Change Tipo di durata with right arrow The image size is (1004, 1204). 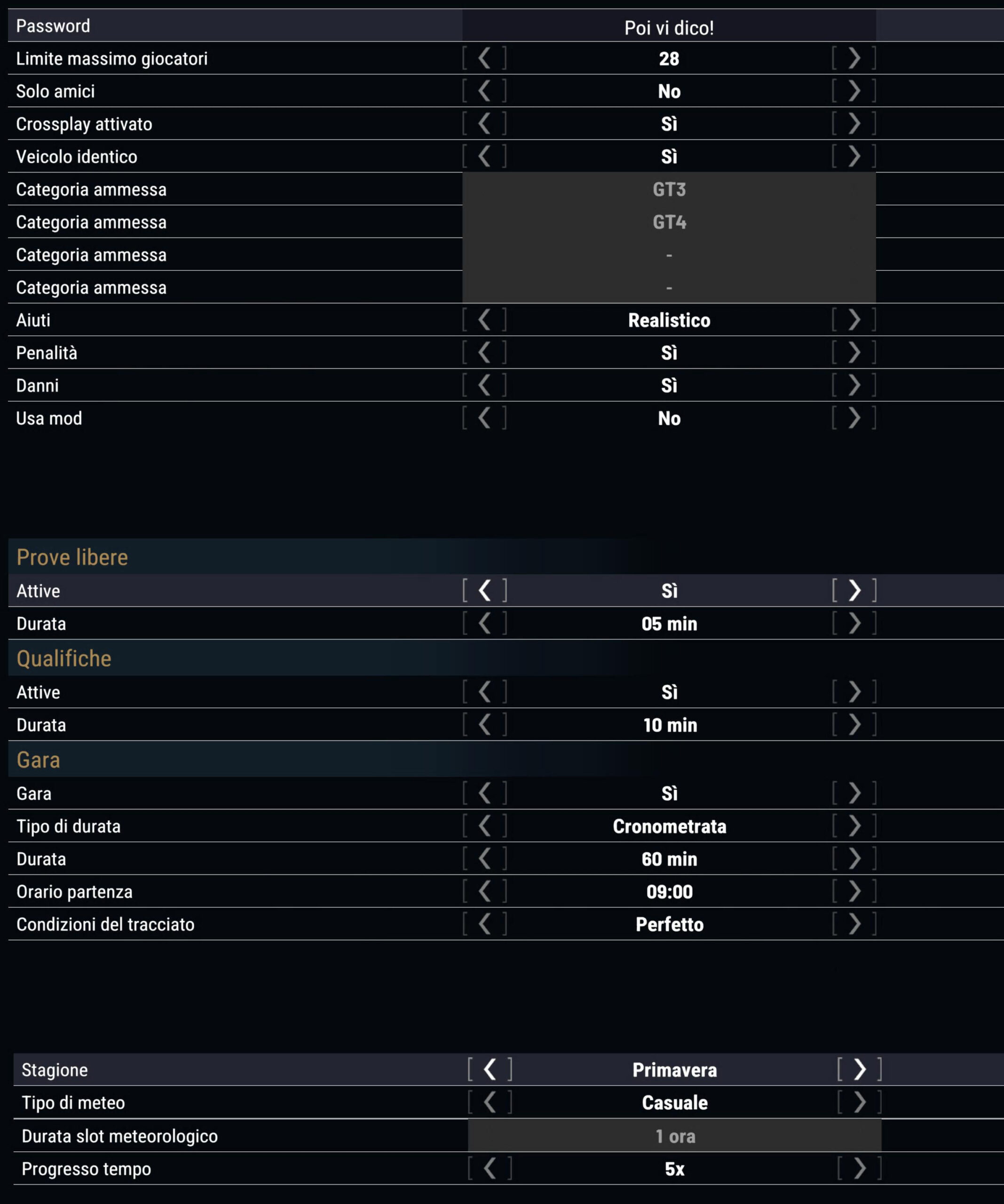(854, 826)
